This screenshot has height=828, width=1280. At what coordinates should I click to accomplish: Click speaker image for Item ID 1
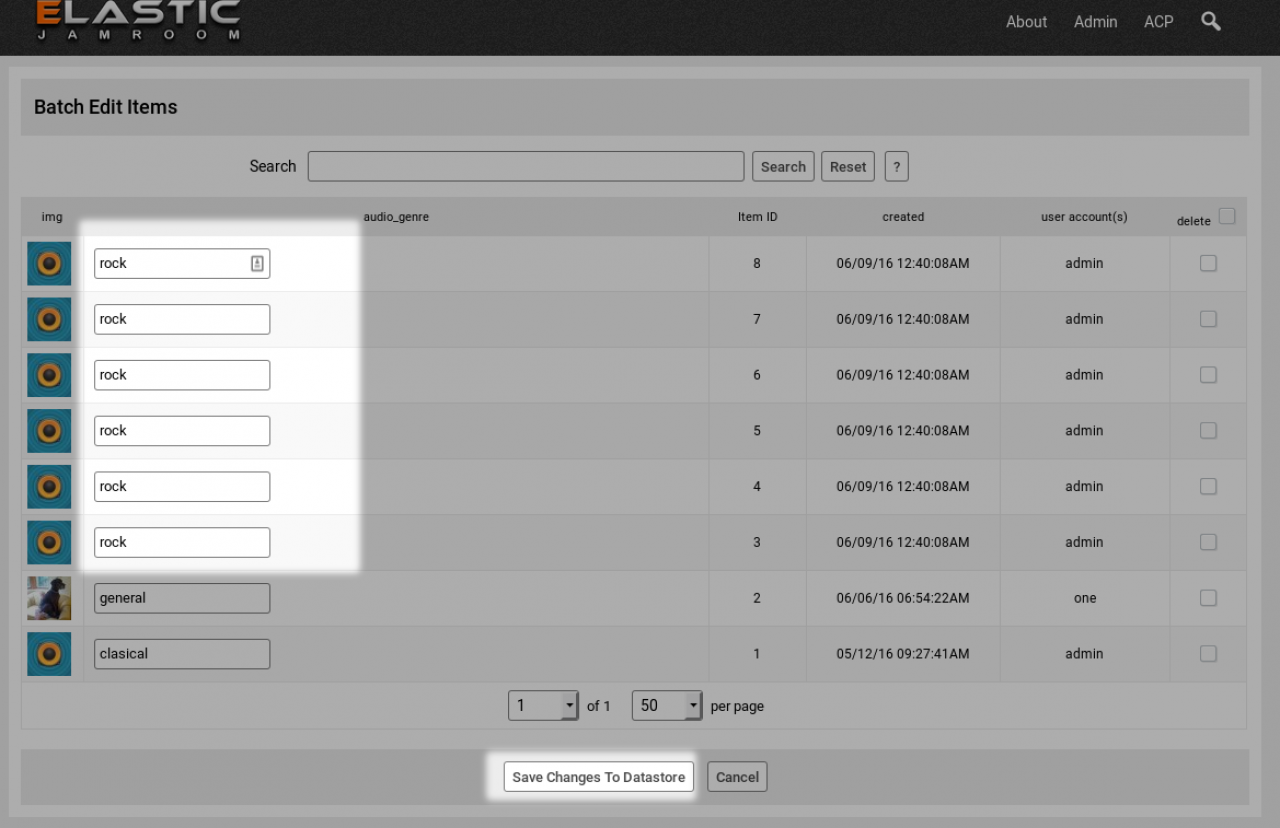click(49, 654)
